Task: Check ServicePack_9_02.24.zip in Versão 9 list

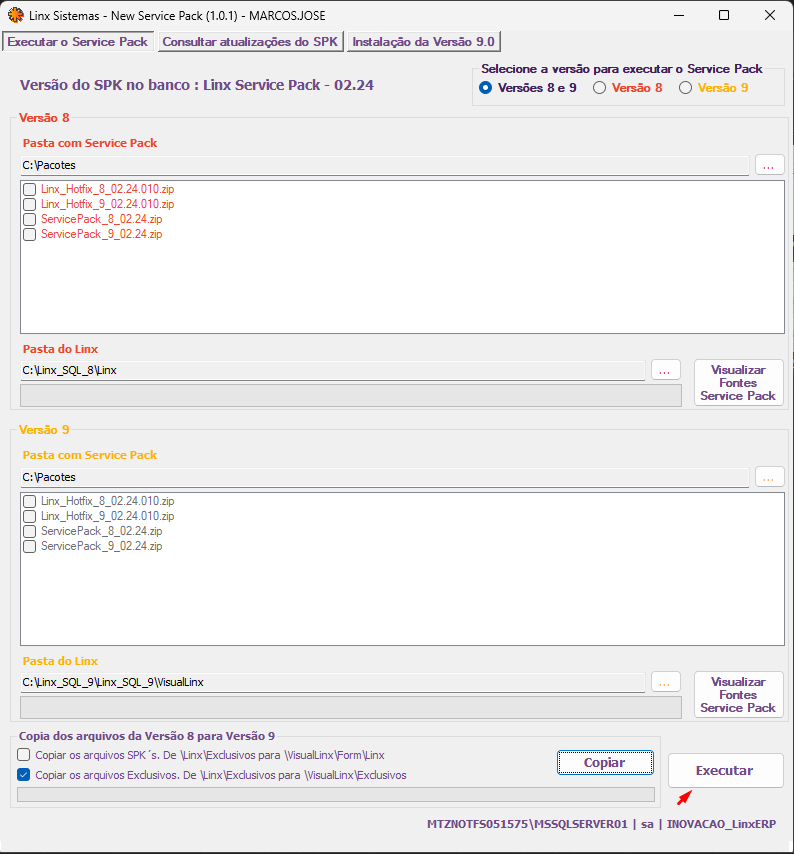Action: coord(29,546)
